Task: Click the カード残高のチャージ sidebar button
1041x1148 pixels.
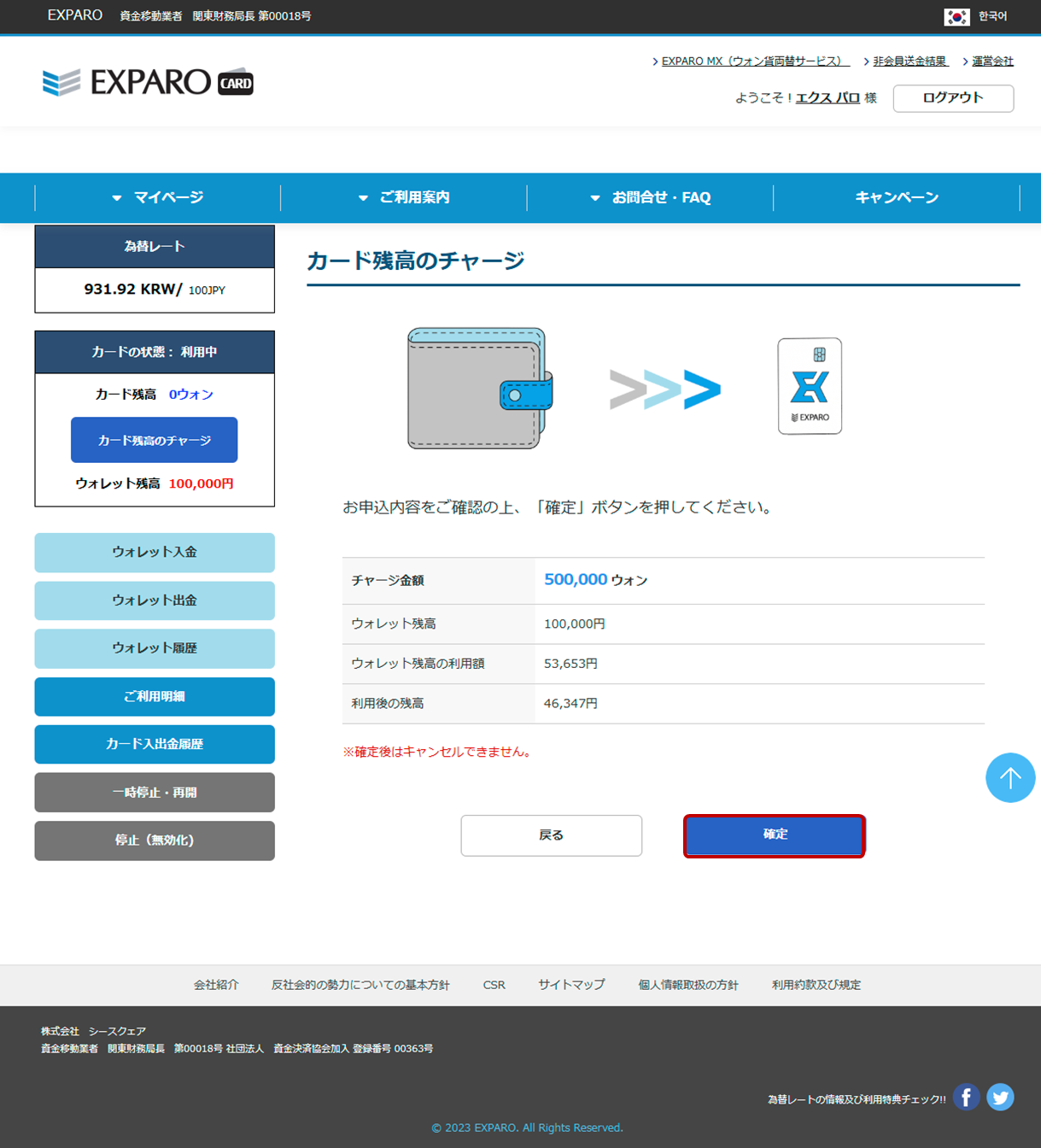Action: pyautogui.click(x=155, y=440)
